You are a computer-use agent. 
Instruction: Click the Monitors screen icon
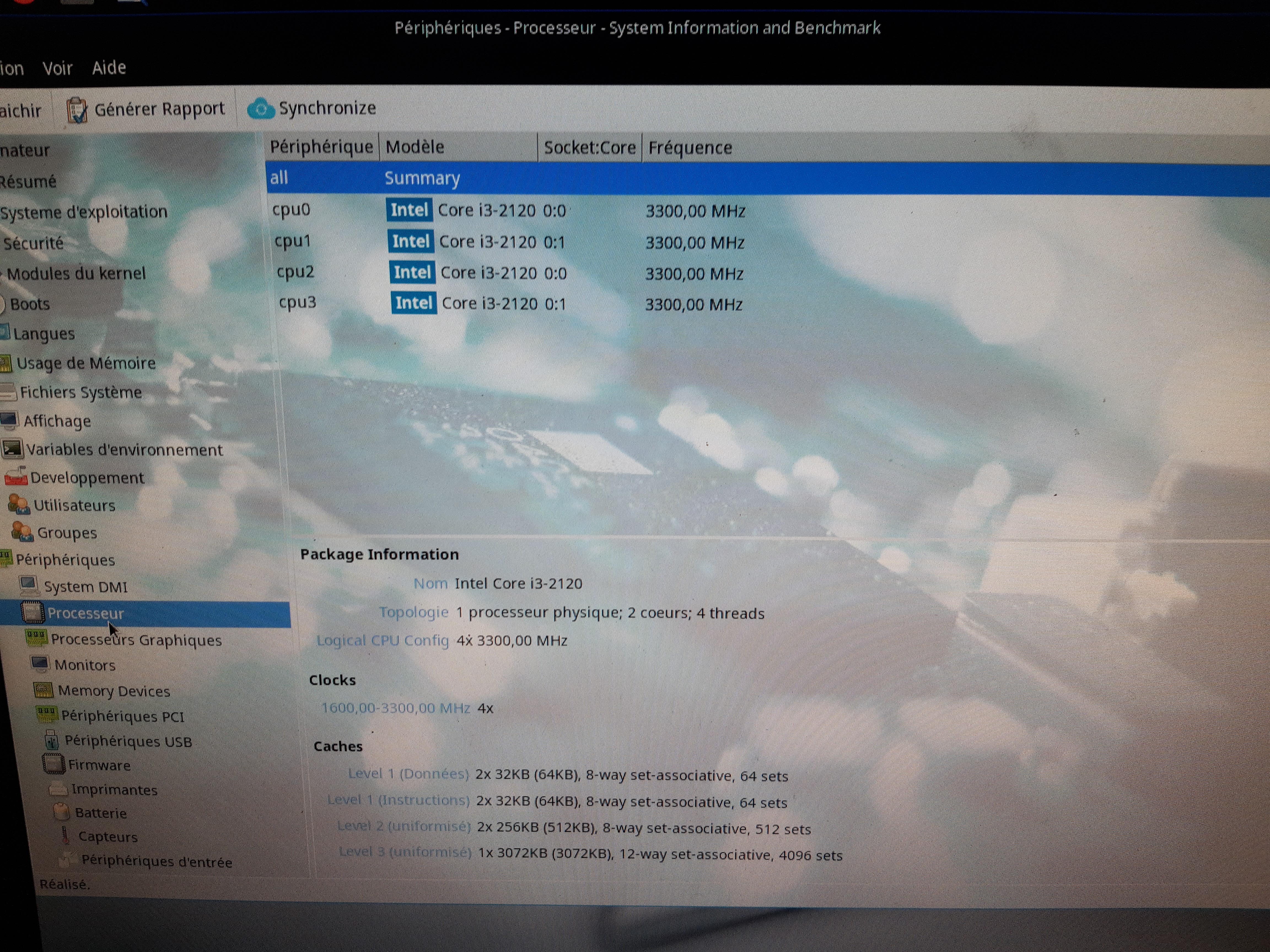point(40,664)
